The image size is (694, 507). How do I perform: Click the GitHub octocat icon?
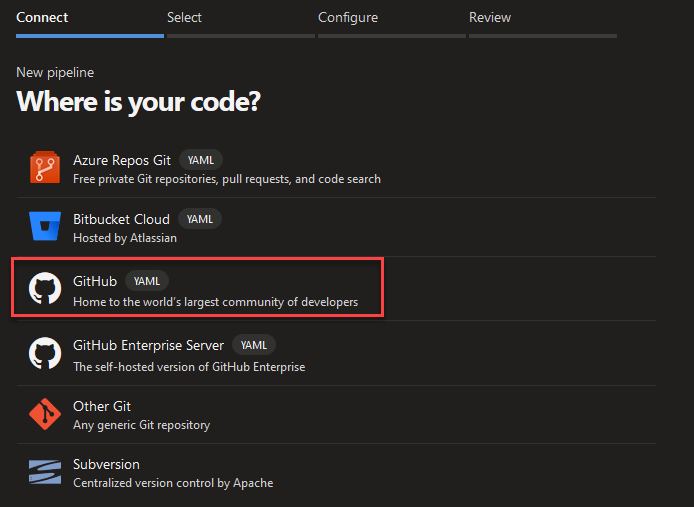click(x=45, y=288)
